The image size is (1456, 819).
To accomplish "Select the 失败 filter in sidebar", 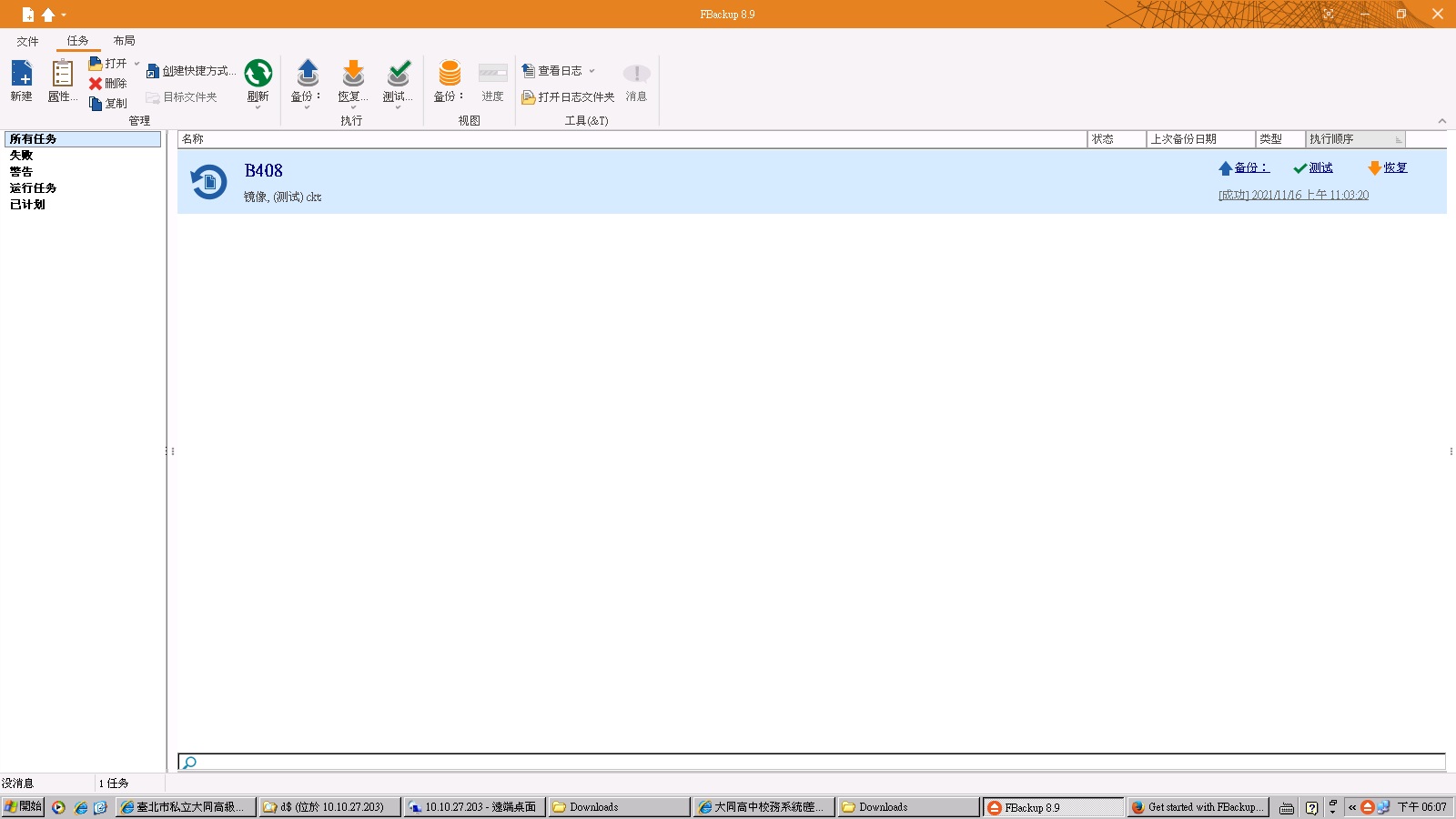I will click(x=21, y=156).
